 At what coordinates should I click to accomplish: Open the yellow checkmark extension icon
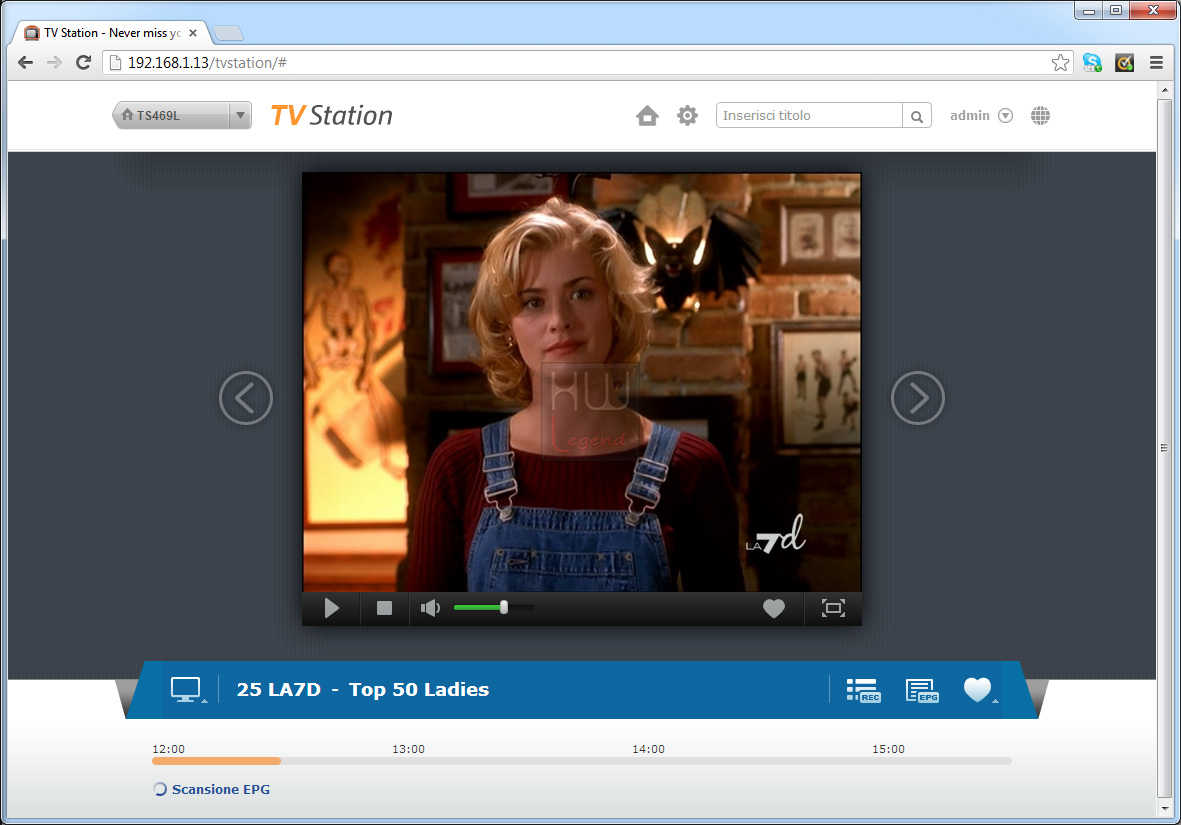point(1125,63)
